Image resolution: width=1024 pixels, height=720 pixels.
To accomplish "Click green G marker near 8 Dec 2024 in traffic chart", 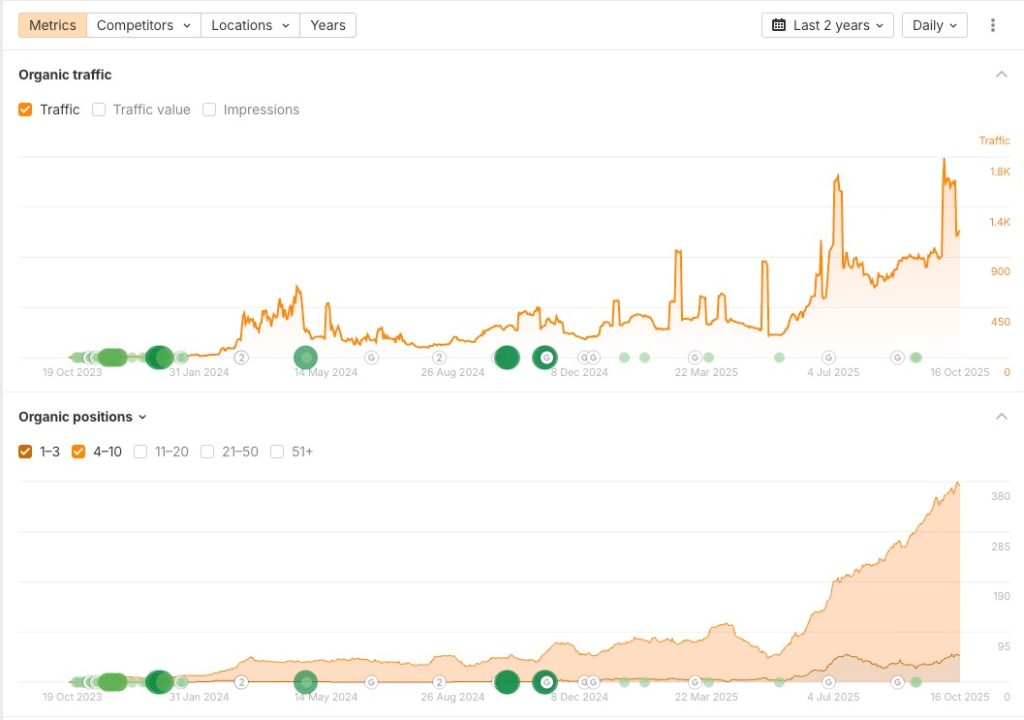I will pyautogui.click(x=545, y=357).
